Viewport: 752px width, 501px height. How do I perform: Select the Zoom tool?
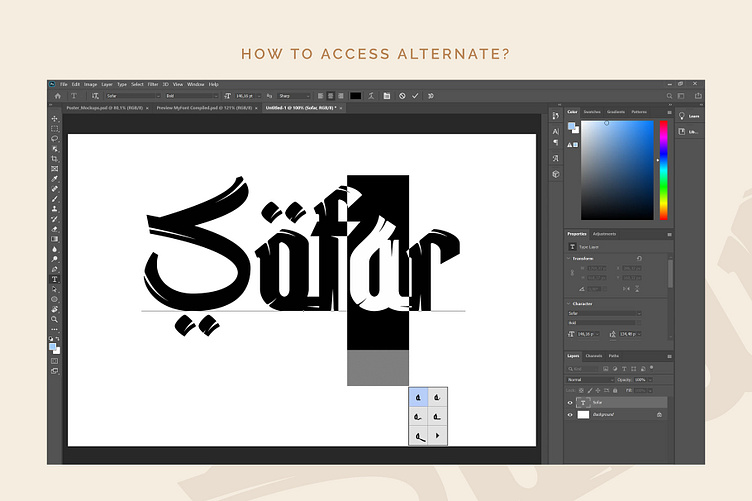click(55, 319)
